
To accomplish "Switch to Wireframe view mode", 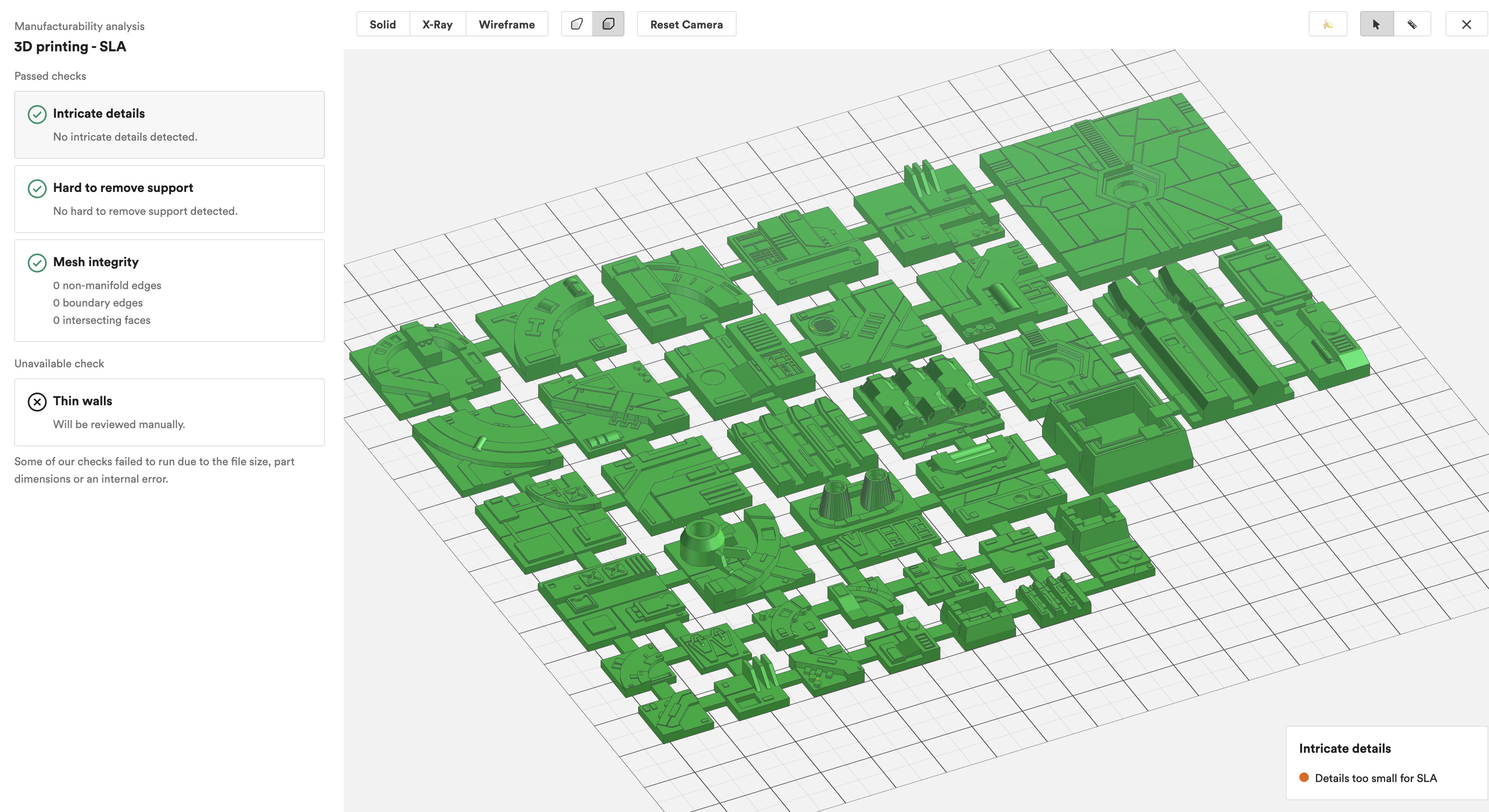I will tap(506, 24).
